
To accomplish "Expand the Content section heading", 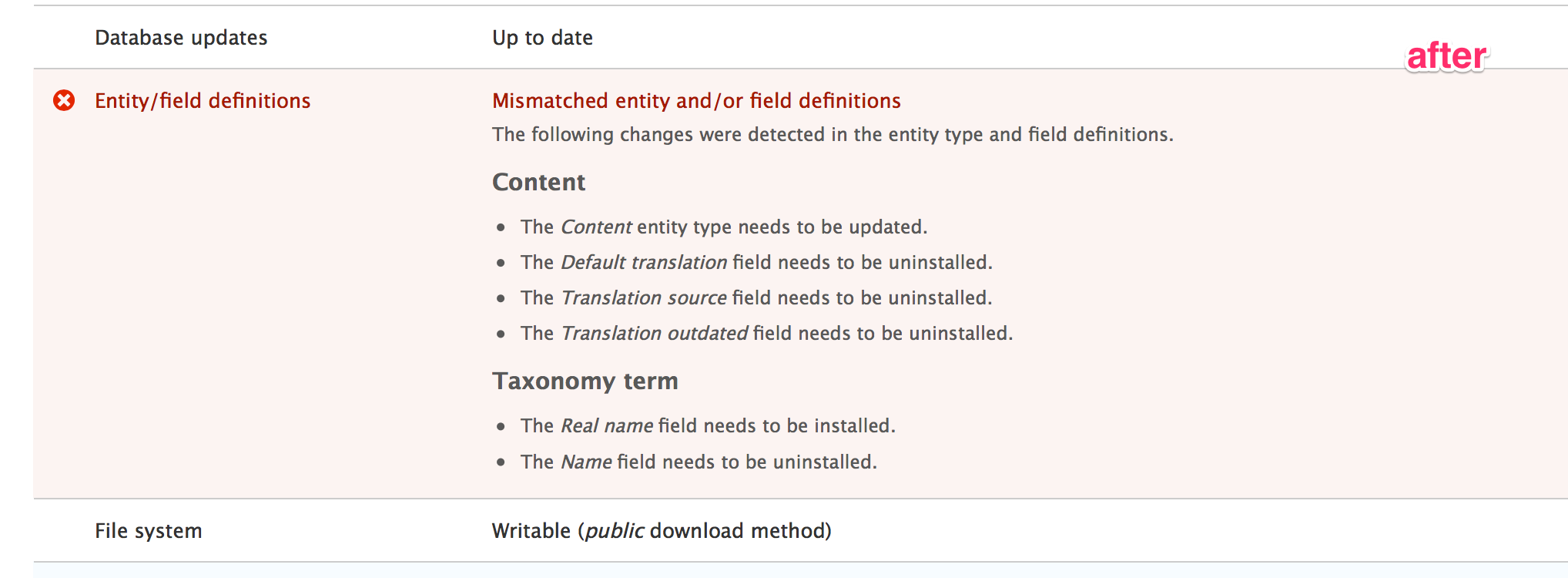I will click(538, 183).
